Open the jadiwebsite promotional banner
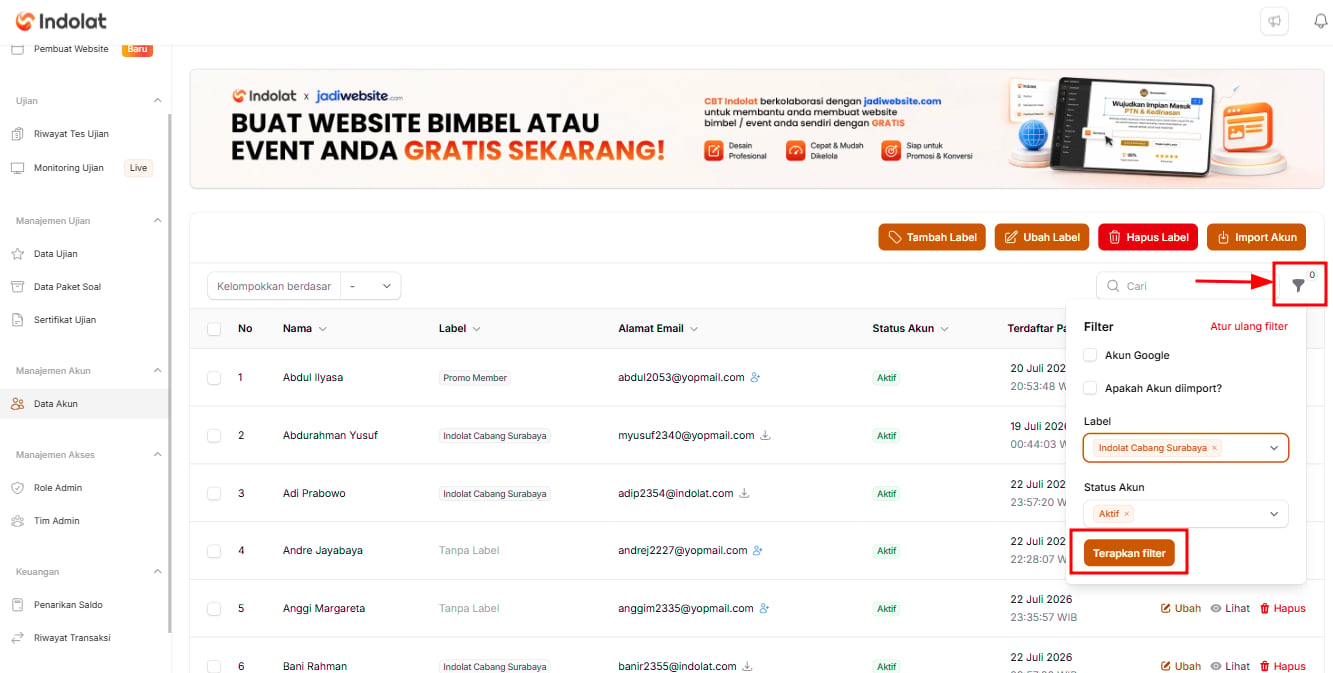The height and width of the screenshot is (673, 1333). click(x=756, y=128)
